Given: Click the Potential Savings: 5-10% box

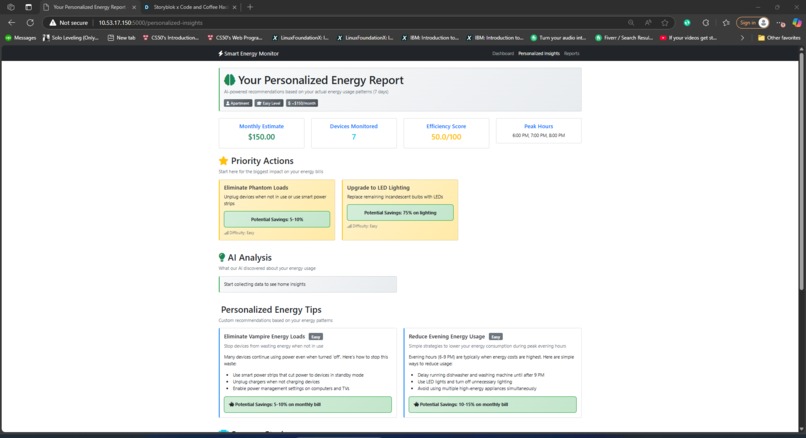Looking at the screenshot, I should pyautogui.click(x=277, y=219).
